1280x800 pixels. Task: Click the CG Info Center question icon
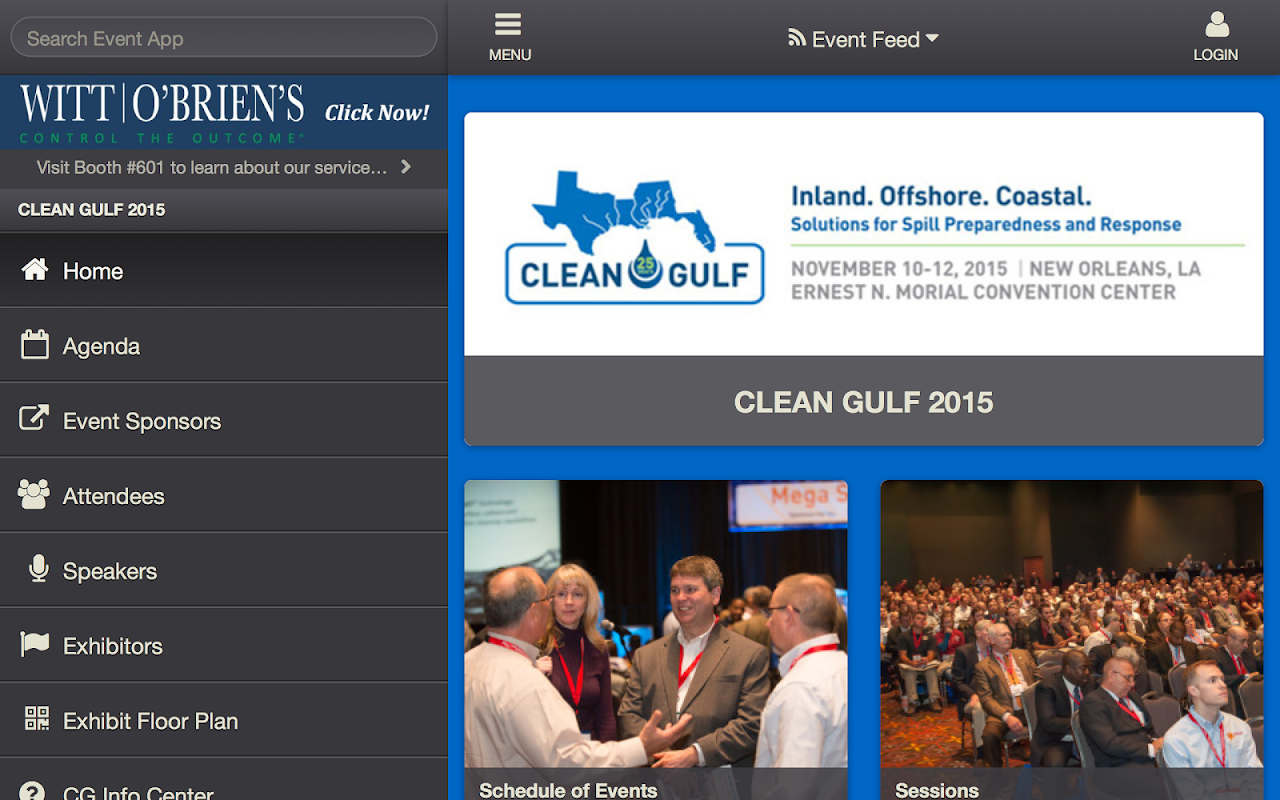click(x=33, y=792)
